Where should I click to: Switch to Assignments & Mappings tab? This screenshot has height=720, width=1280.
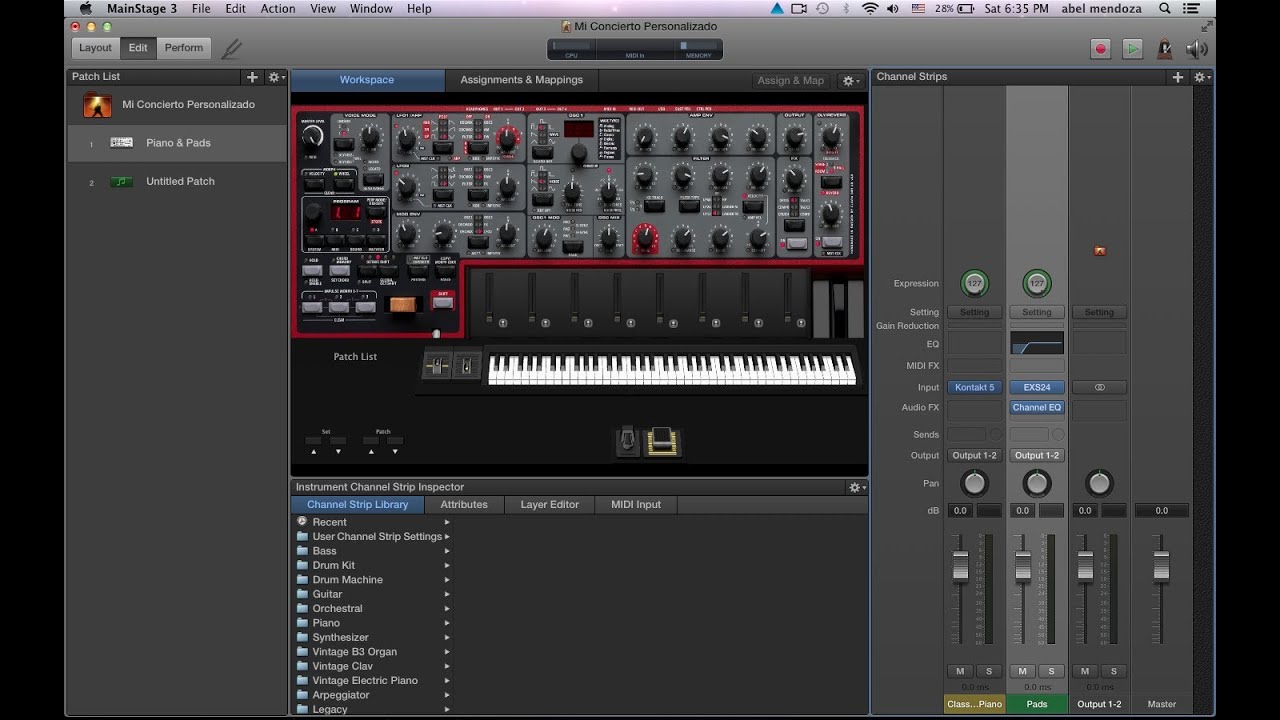click(521, 80)
